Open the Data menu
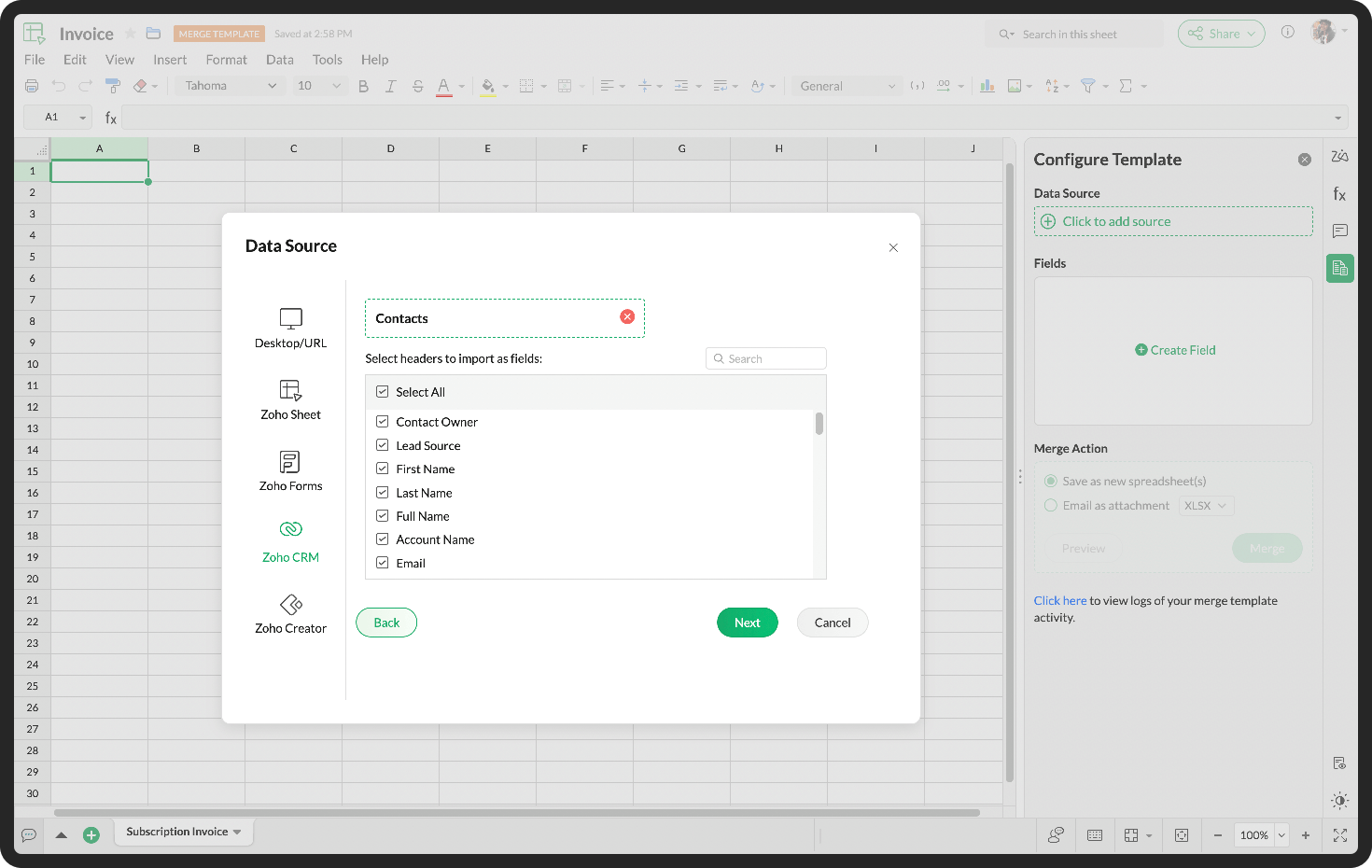 tap(280, 60)
